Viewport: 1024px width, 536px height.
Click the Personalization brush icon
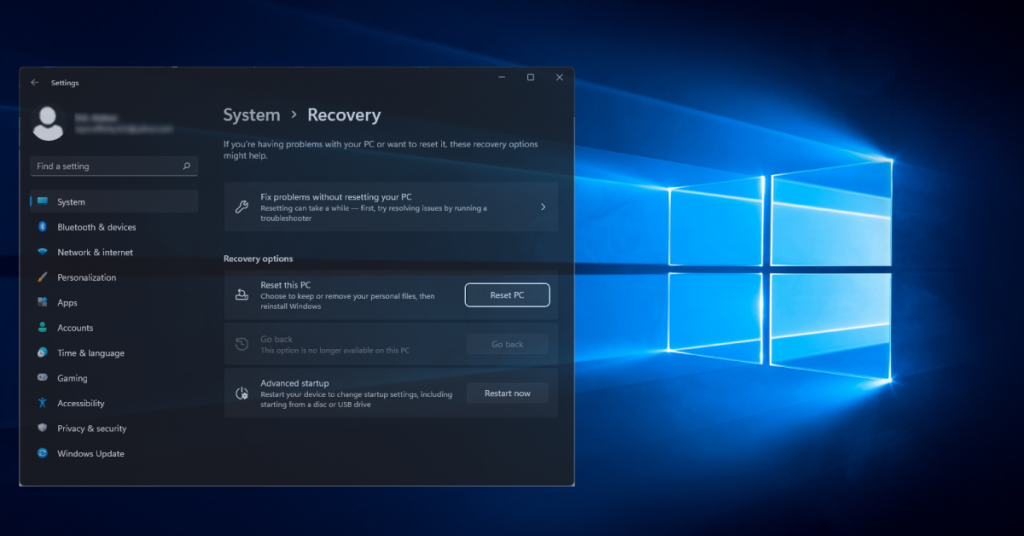[42, 277]
